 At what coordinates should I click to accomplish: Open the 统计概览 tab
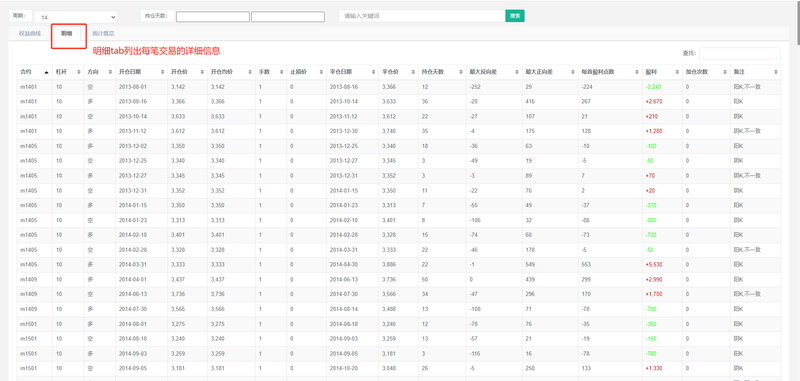pos(103,34)
